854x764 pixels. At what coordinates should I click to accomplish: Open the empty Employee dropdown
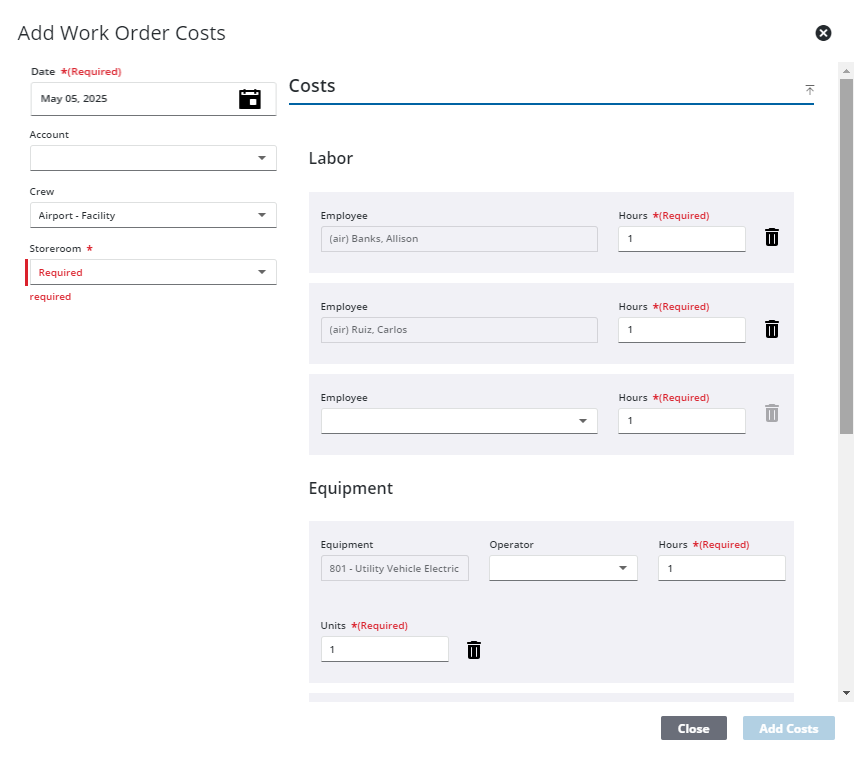[459, 421]
